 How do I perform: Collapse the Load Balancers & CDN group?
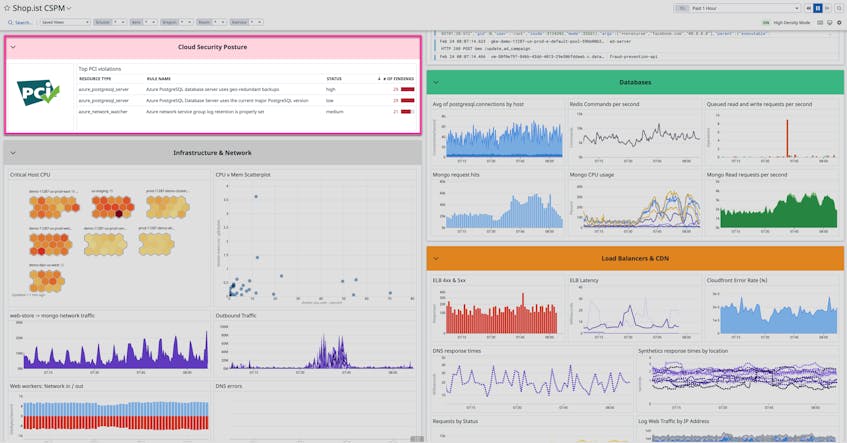(436, 259)
